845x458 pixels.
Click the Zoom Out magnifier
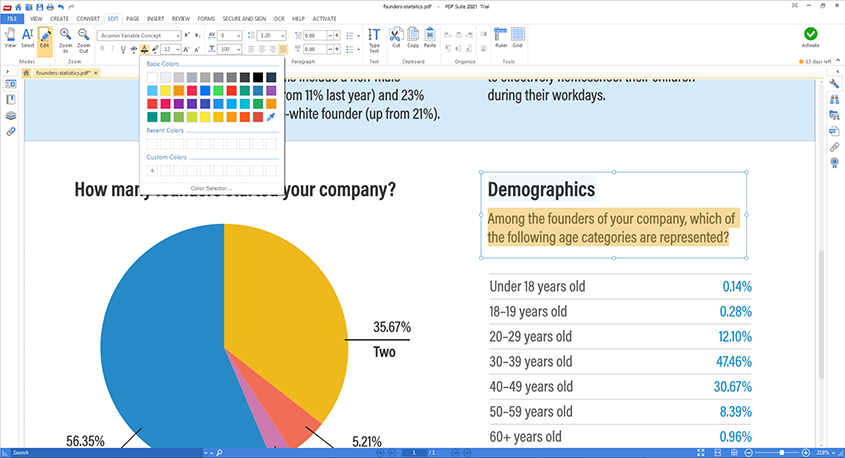[x=84, y=40]
